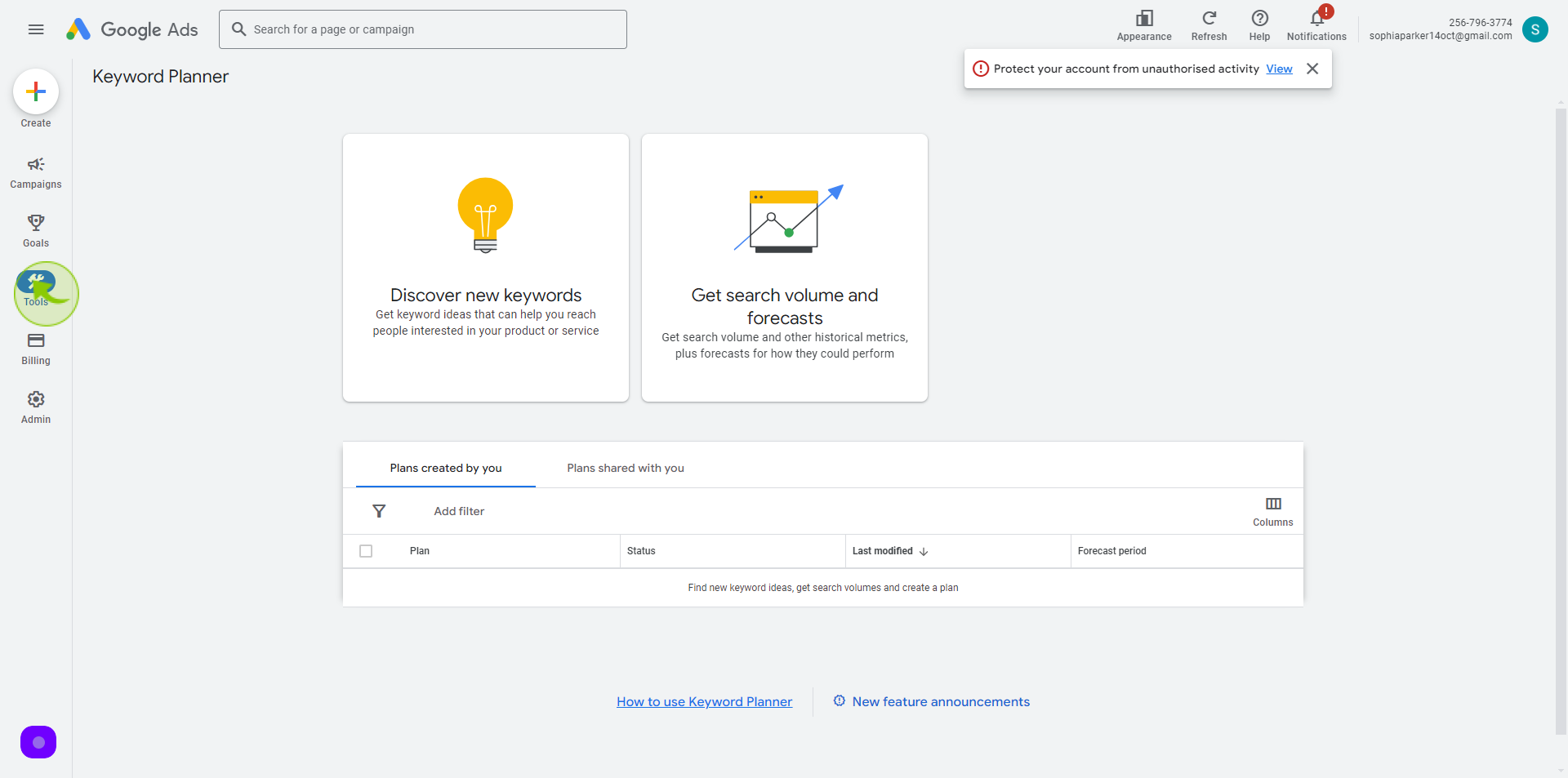Open the Appearance settings
Screen dimensions: 1568x778
pos(1144,26)
